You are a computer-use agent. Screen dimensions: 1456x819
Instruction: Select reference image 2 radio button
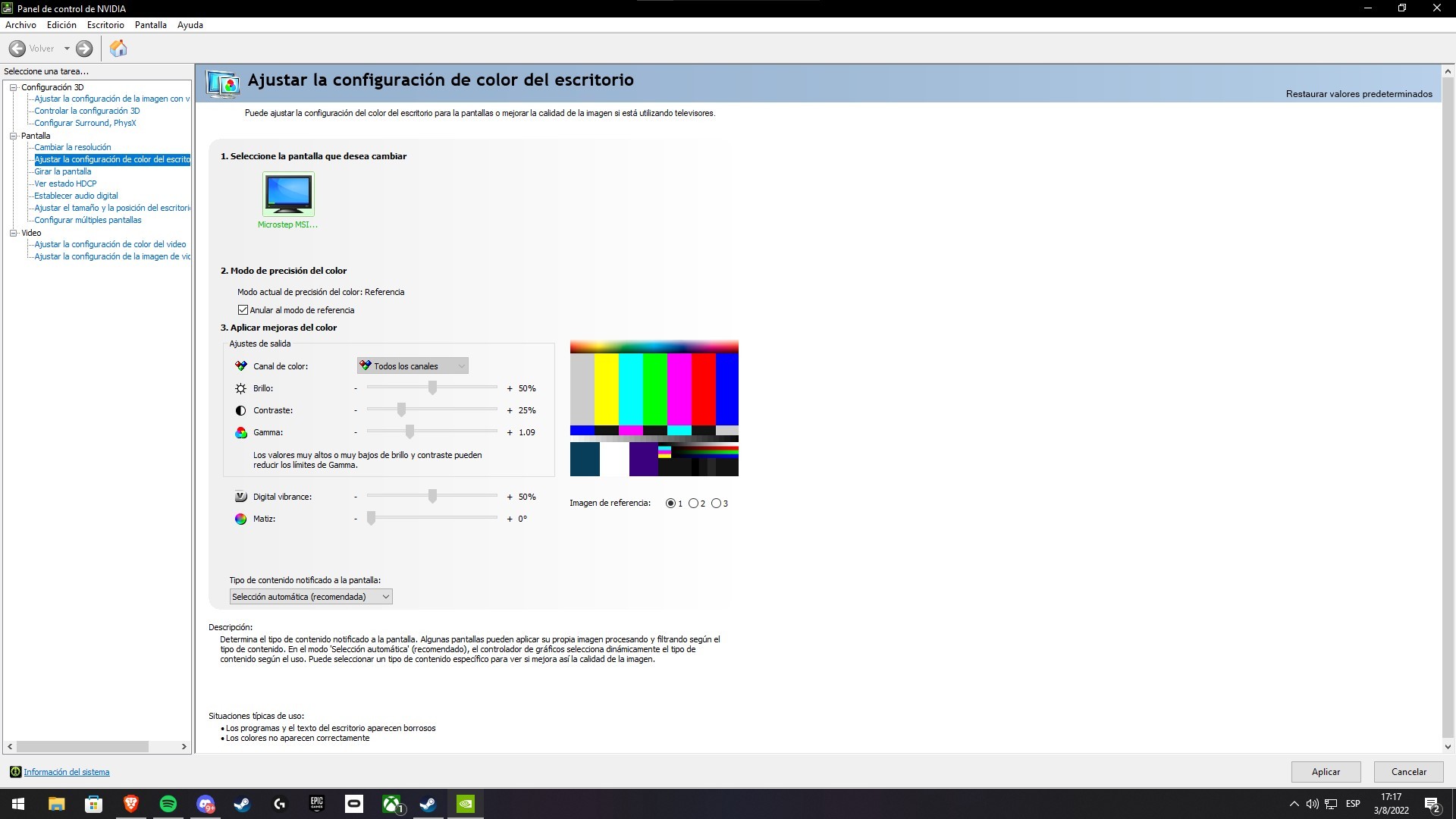click(x=693, y=504)
